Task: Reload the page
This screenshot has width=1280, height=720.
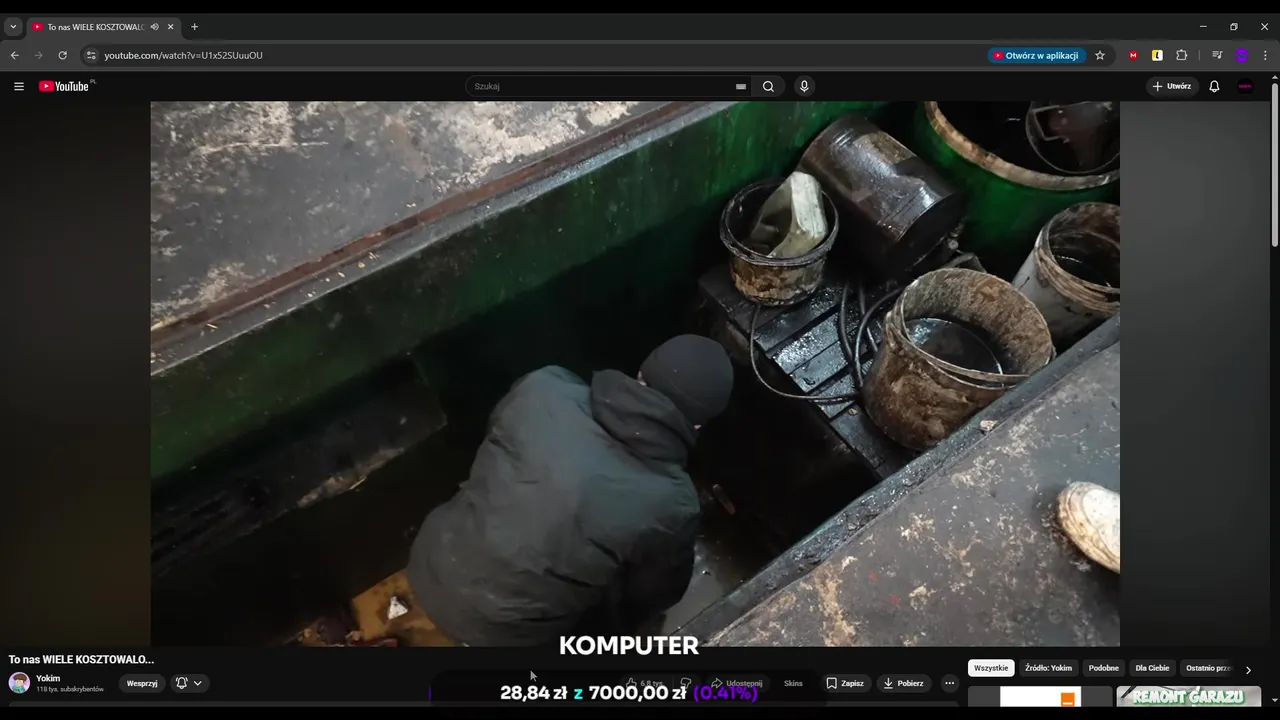Action: tap(62, 55)
